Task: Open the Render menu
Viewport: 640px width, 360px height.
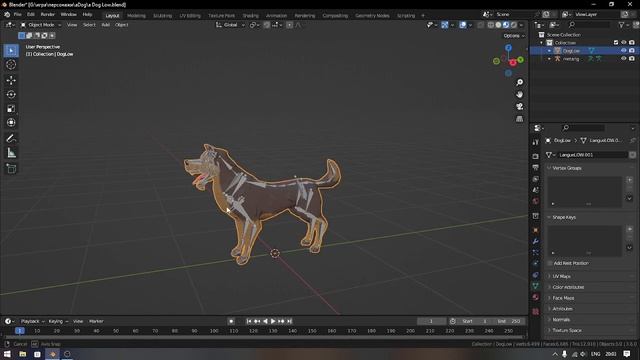Action: coord(47,14)
